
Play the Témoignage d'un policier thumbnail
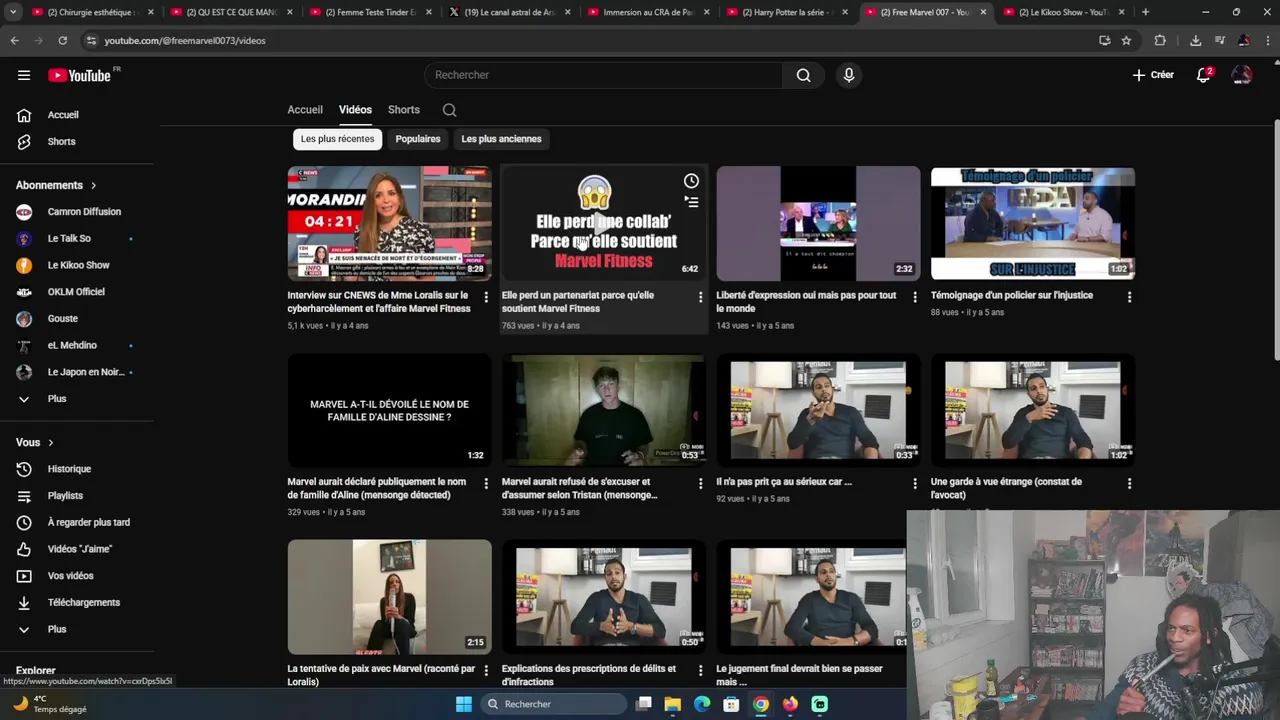(1032, 223)
